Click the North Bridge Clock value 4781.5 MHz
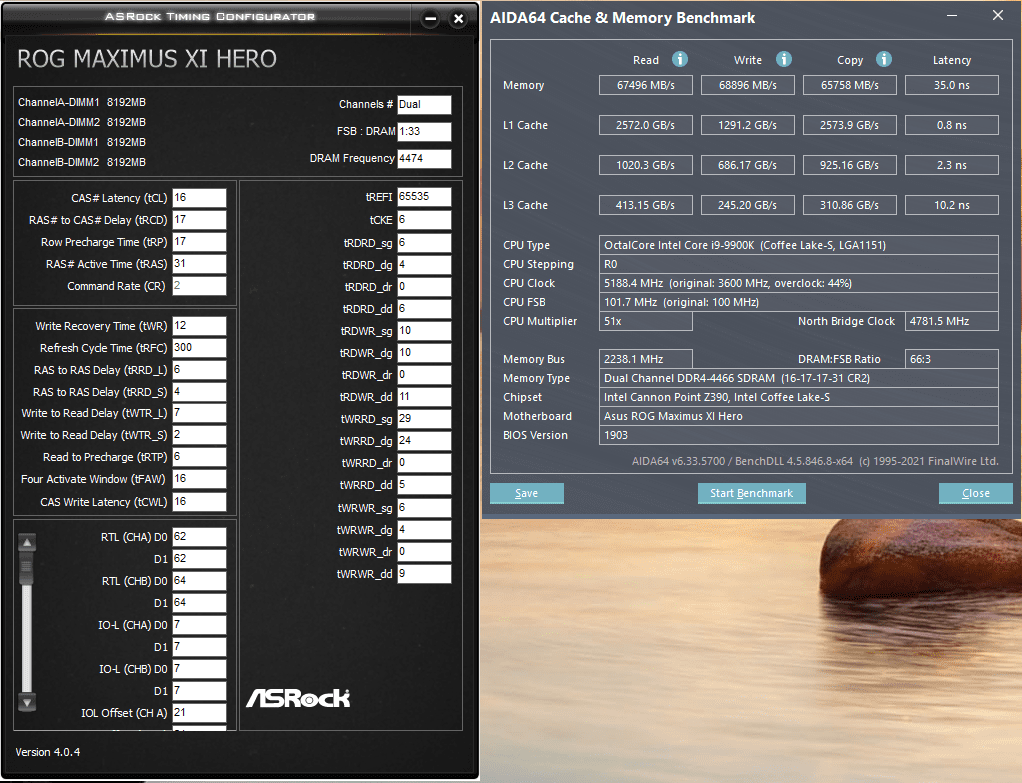 coord(952,321)
